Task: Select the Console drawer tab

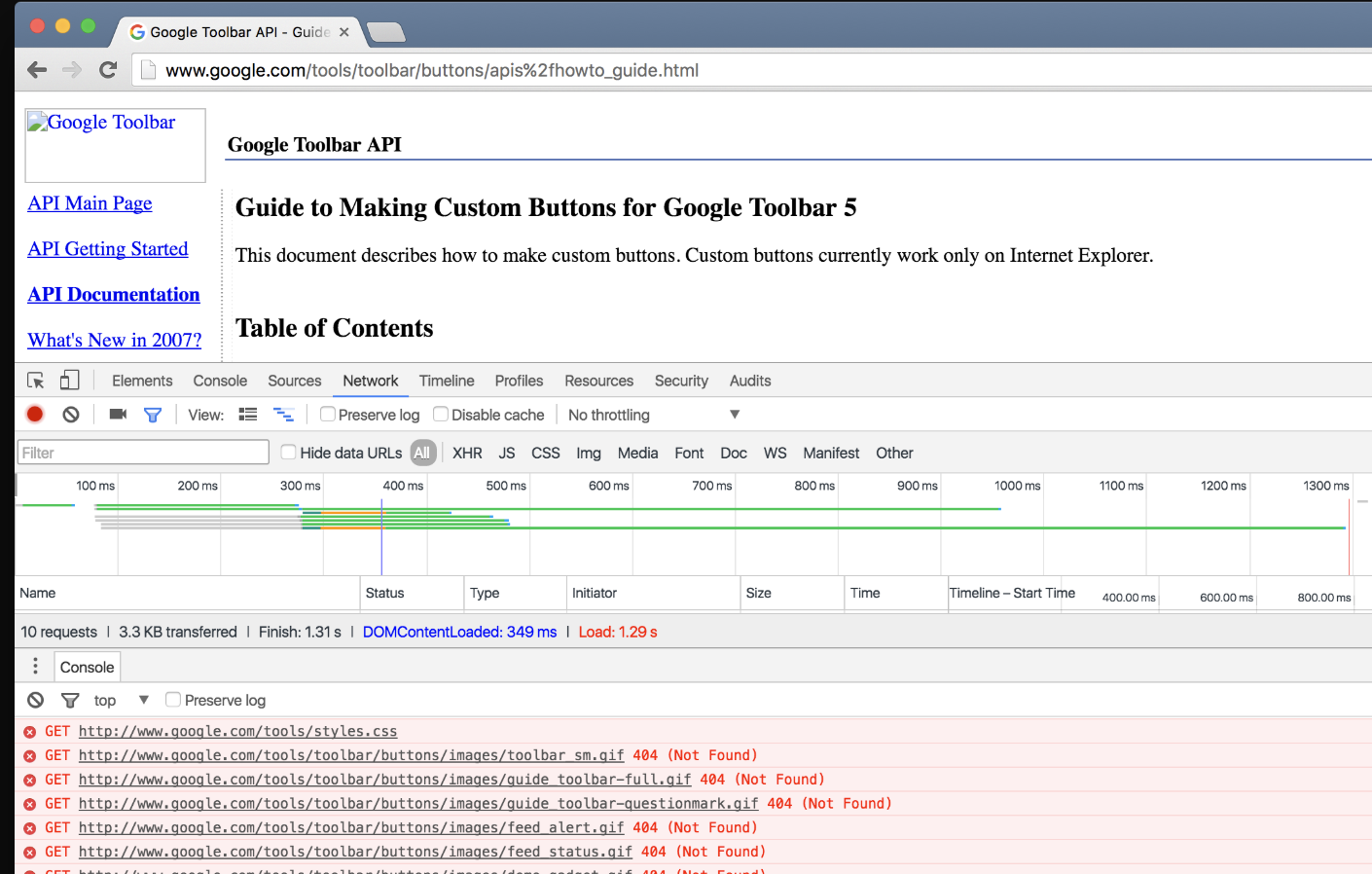Action: (87, 667)
